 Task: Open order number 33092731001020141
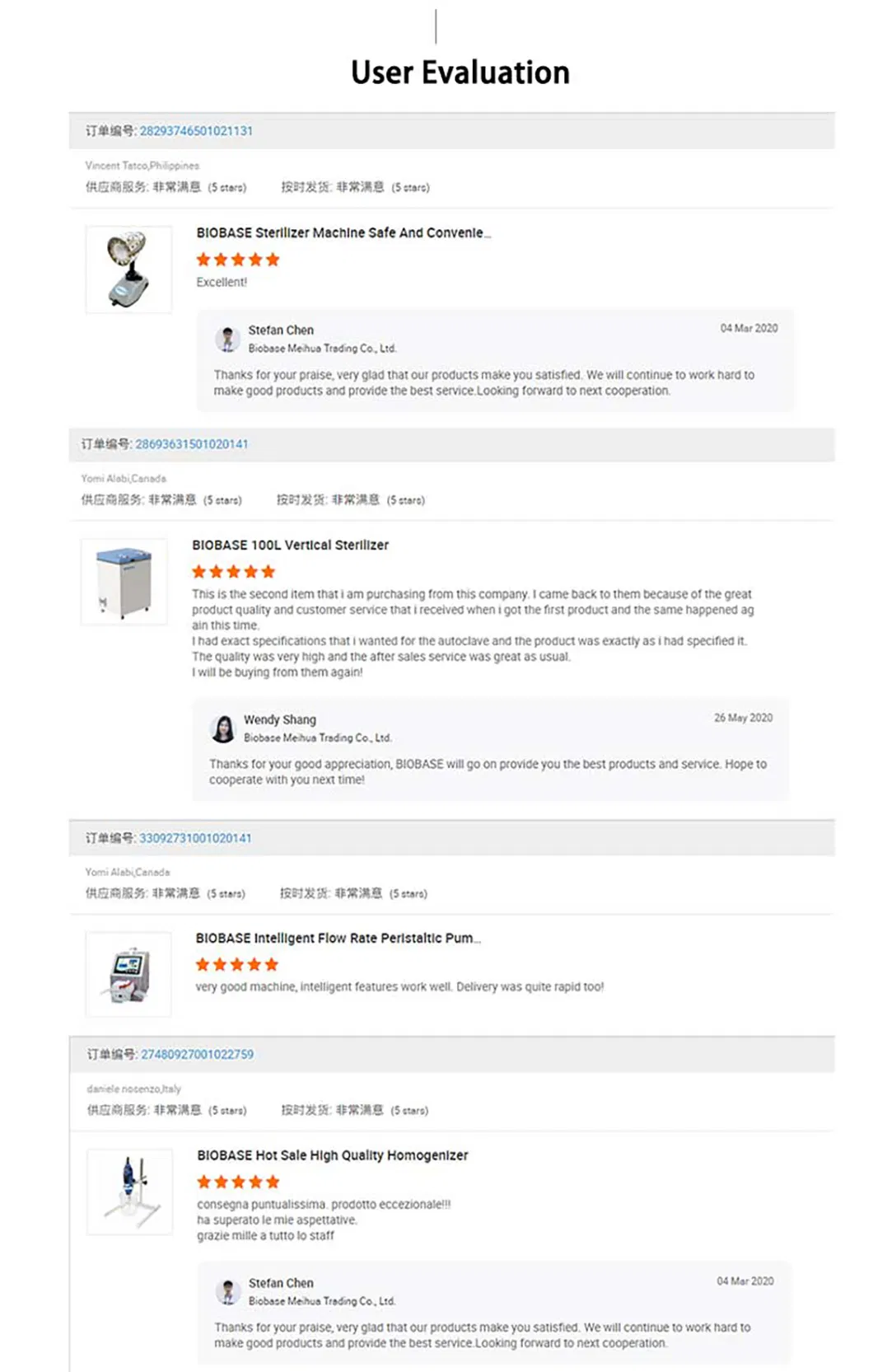(195, 838)
